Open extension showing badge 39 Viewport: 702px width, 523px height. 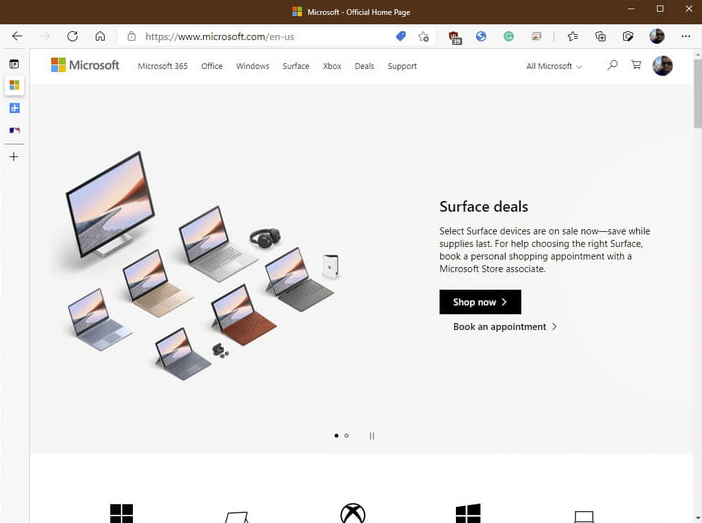pyautogui.click(x=455, y=37)
